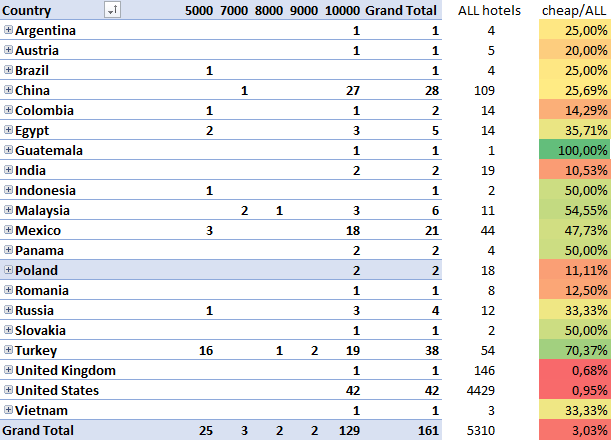The image size is (613, 442).
Task: Select the 5000 column header
Action: tap(199, 10)
